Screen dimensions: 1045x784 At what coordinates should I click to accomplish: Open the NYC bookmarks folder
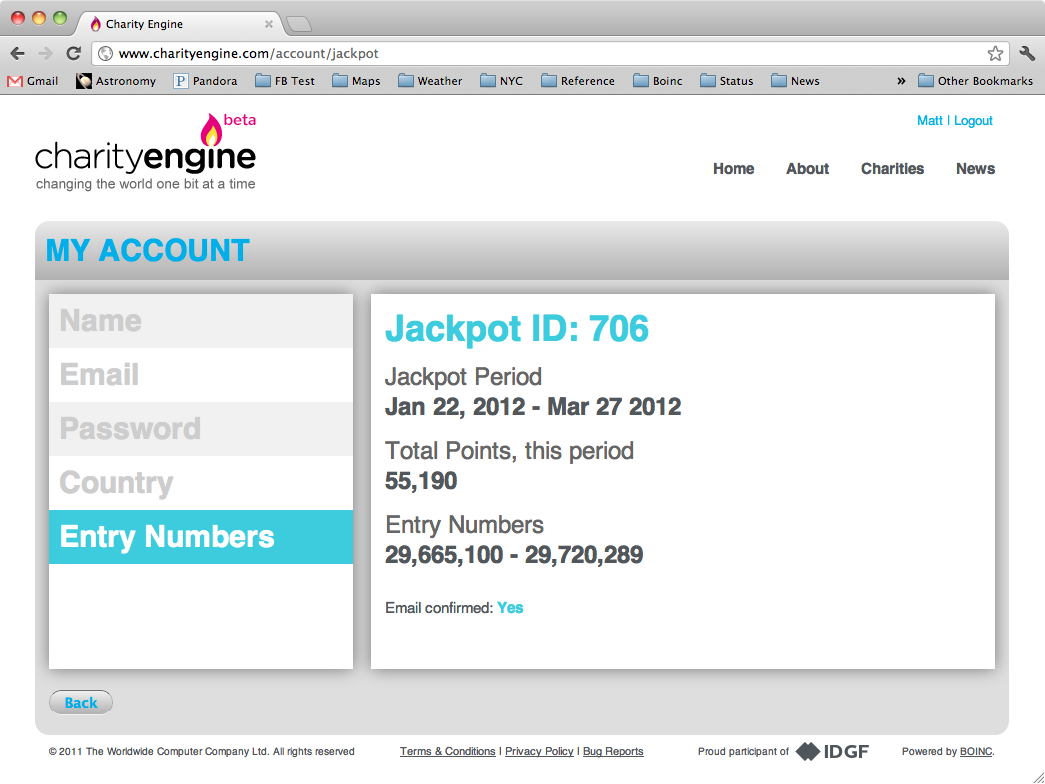pos(502,81)
